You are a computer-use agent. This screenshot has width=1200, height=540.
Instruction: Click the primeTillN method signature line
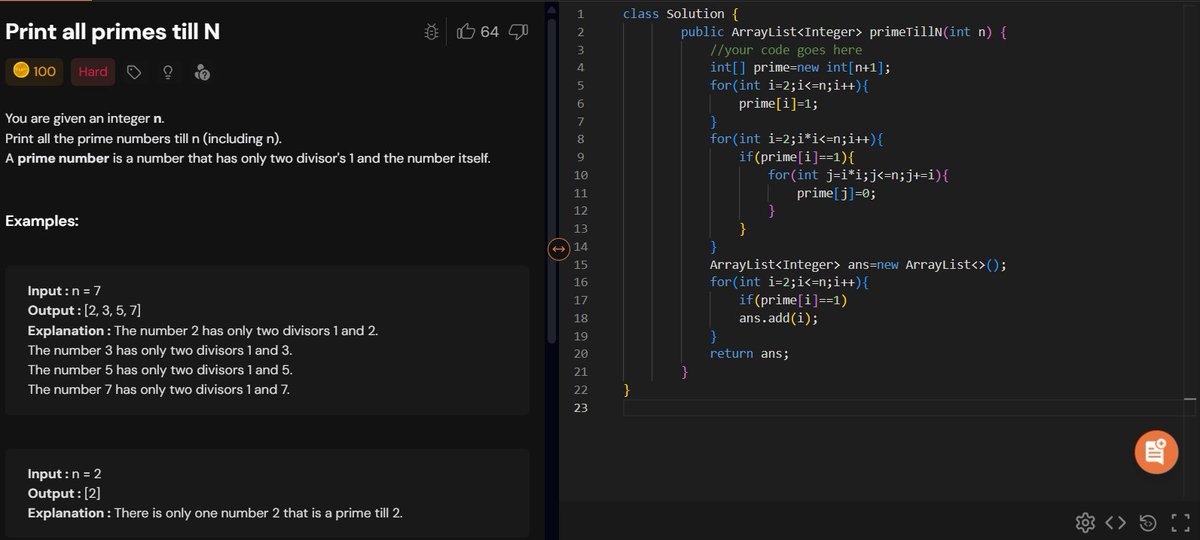(x=845, y=32)
